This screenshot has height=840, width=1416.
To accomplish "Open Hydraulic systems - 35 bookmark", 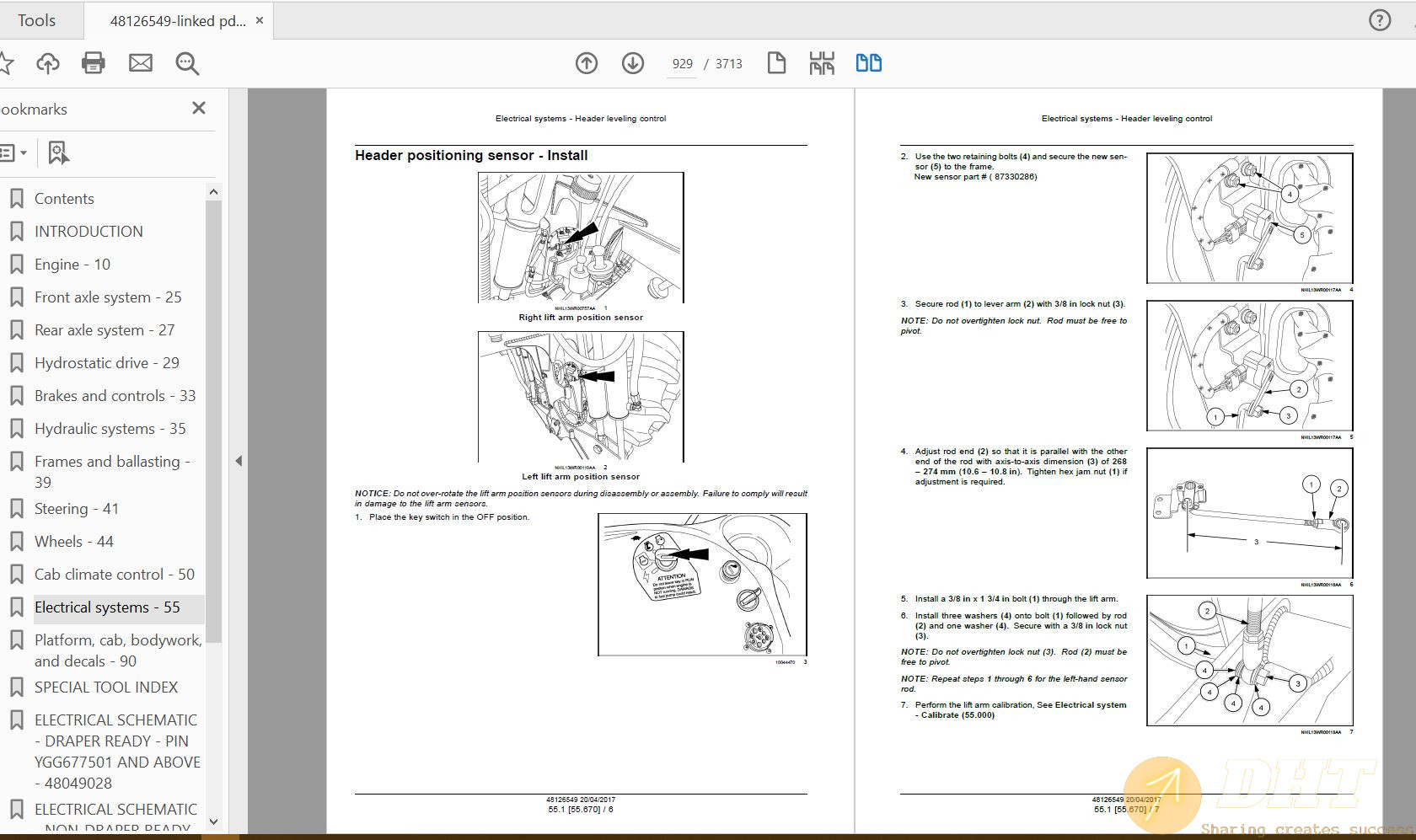I will (110, 429).
